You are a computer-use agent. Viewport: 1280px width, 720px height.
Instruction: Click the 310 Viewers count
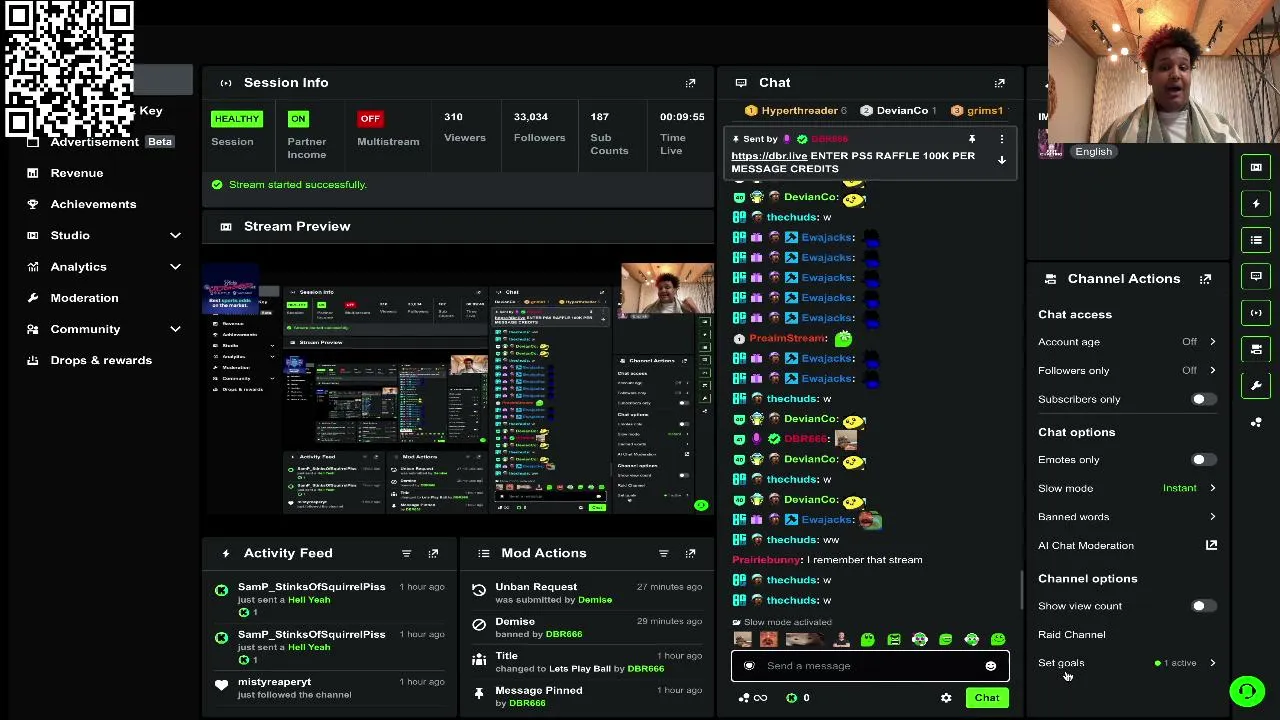pyautogui.click(x=453, y=117)
